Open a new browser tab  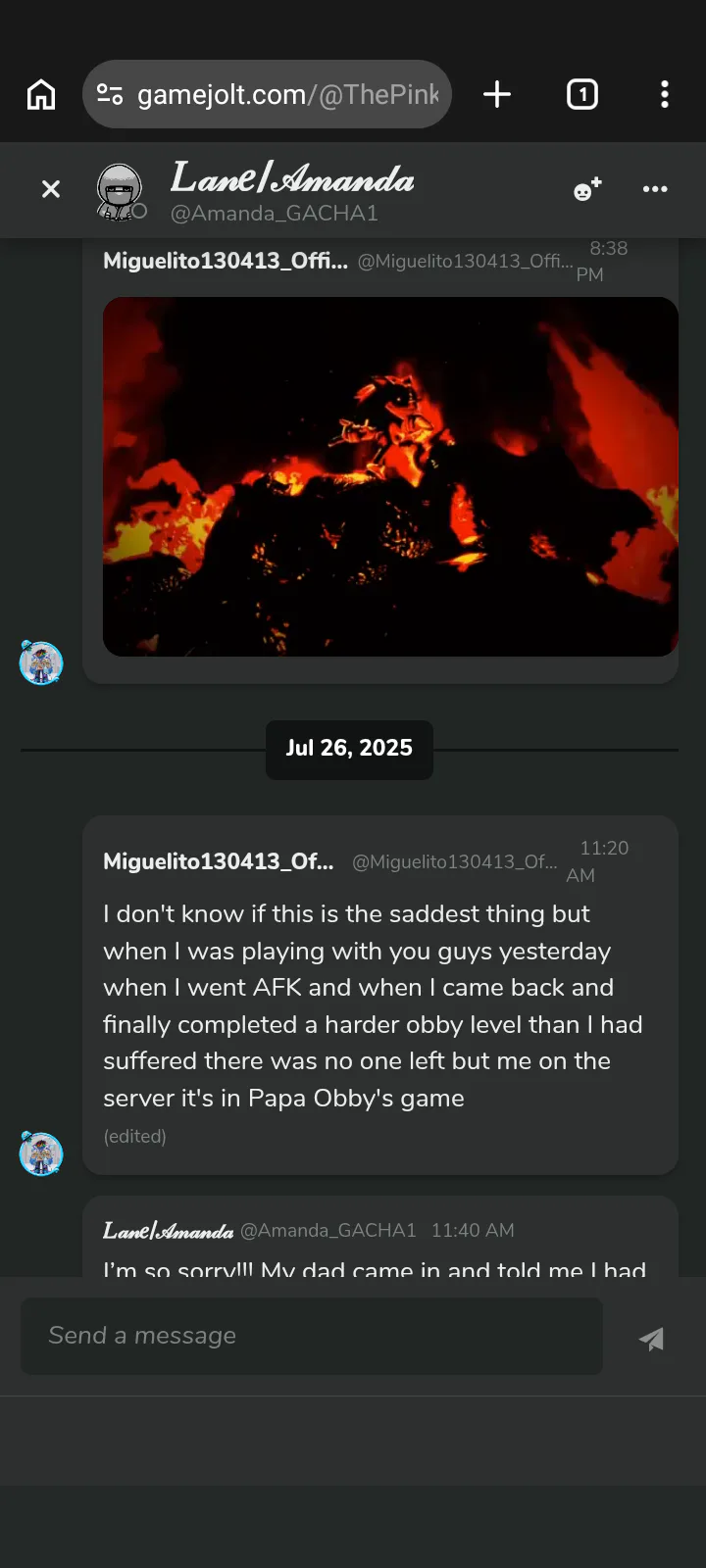[x=497, y=94]
